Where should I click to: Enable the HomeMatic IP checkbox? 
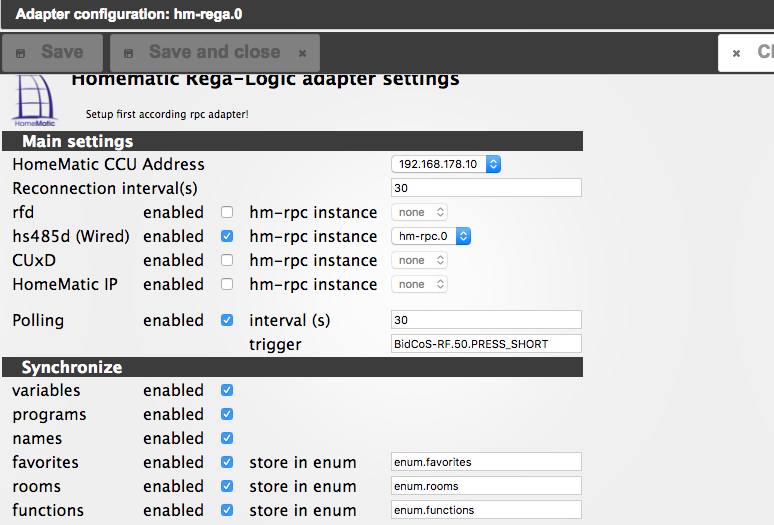(x=227, y=284)
